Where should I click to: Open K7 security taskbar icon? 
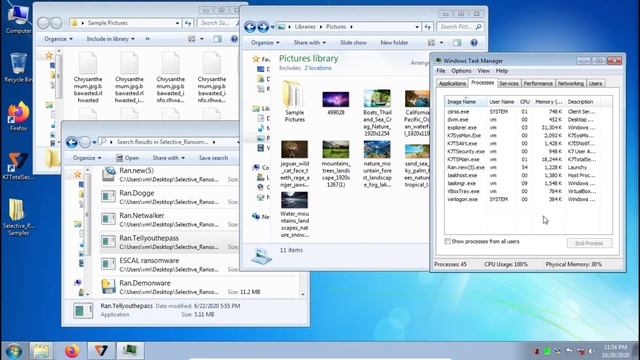pyautogui.click(x=100, y=351)
